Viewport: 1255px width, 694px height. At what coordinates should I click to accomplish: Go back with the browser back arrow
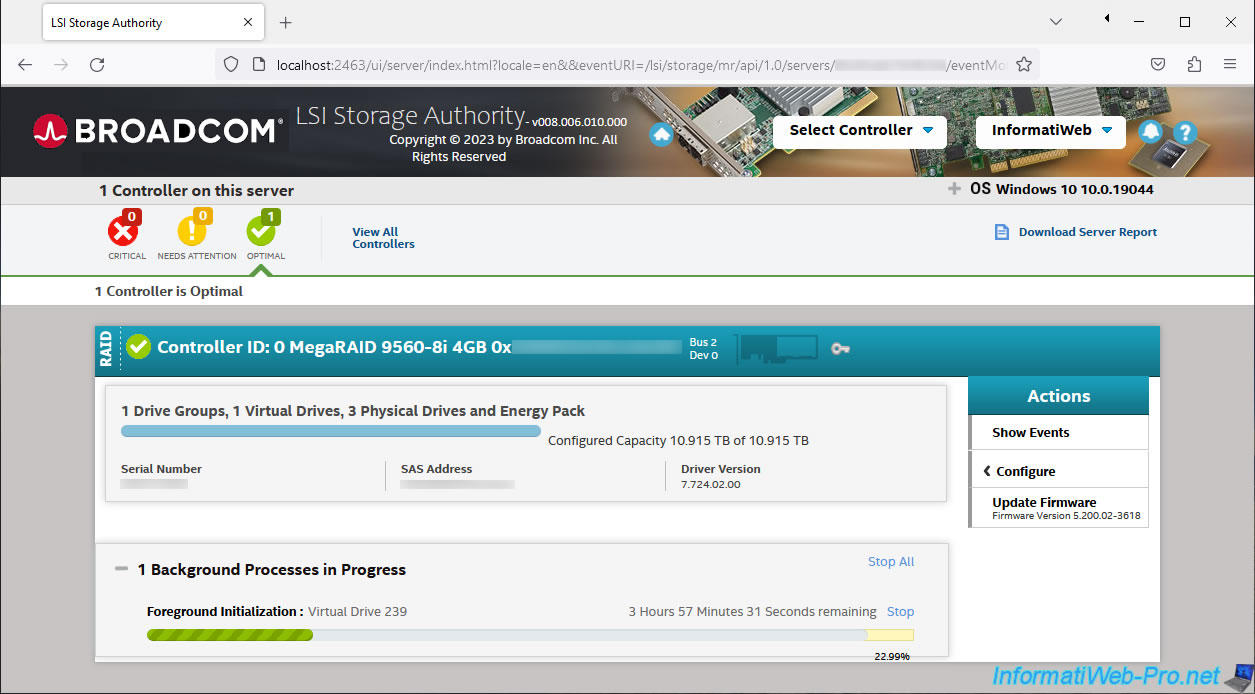[25, 64]
